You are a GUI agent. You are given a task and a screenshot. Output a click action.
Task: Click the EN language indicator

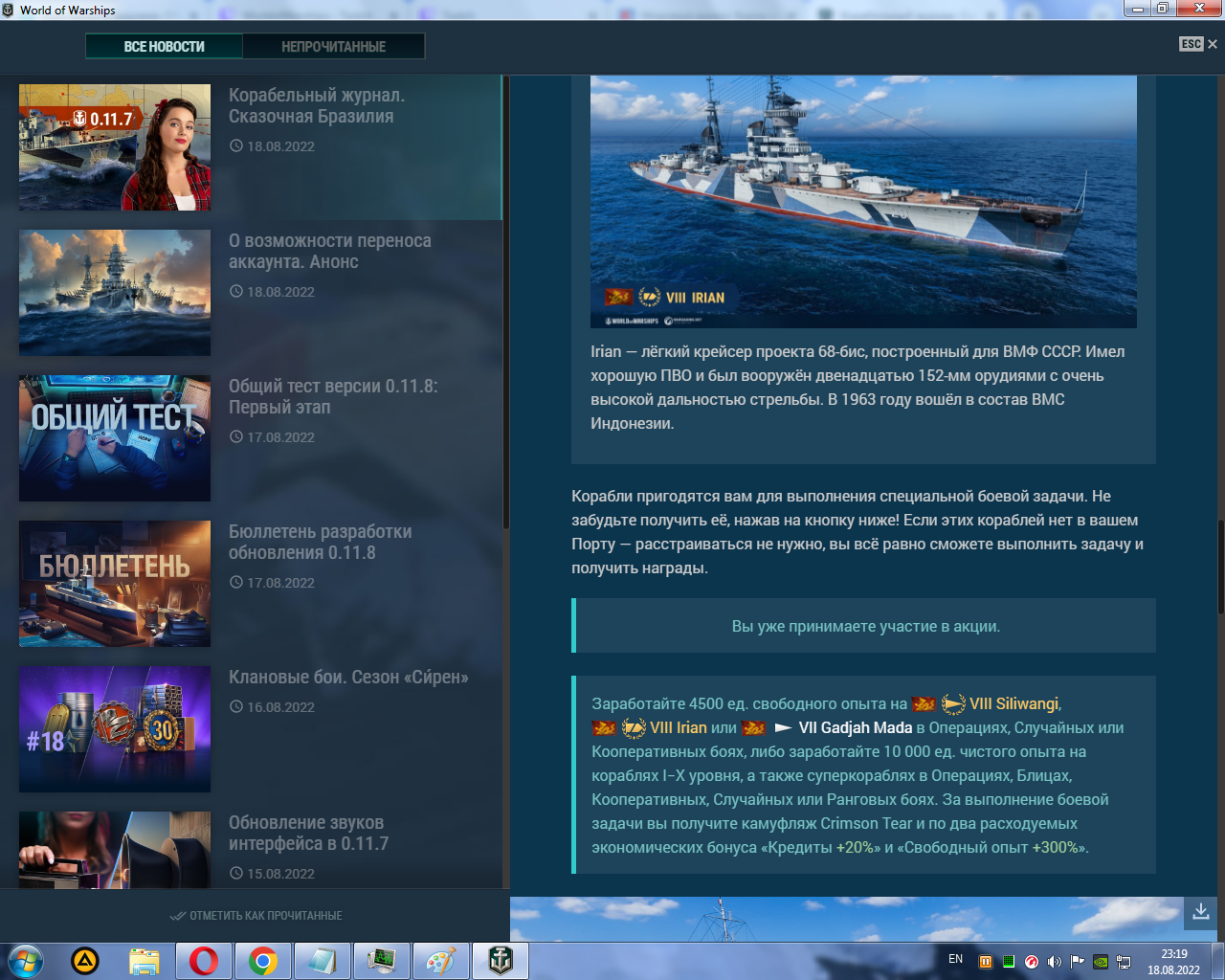955,959
